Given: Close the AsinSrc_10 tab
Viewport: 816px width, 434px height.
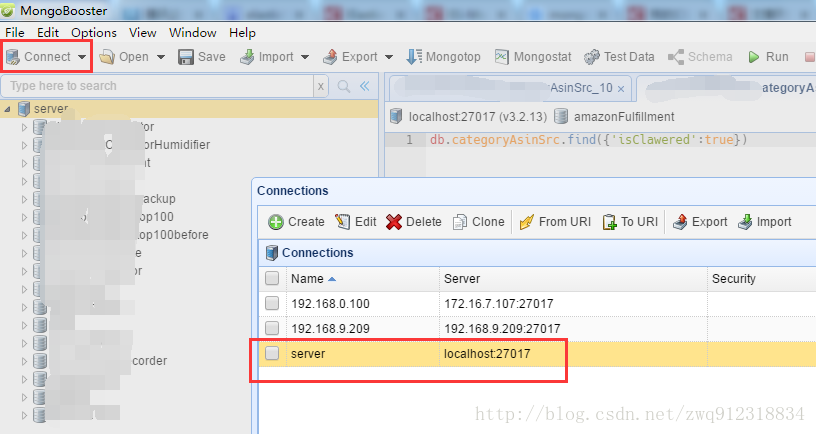Looking at the screenshot, I should 621,89.
